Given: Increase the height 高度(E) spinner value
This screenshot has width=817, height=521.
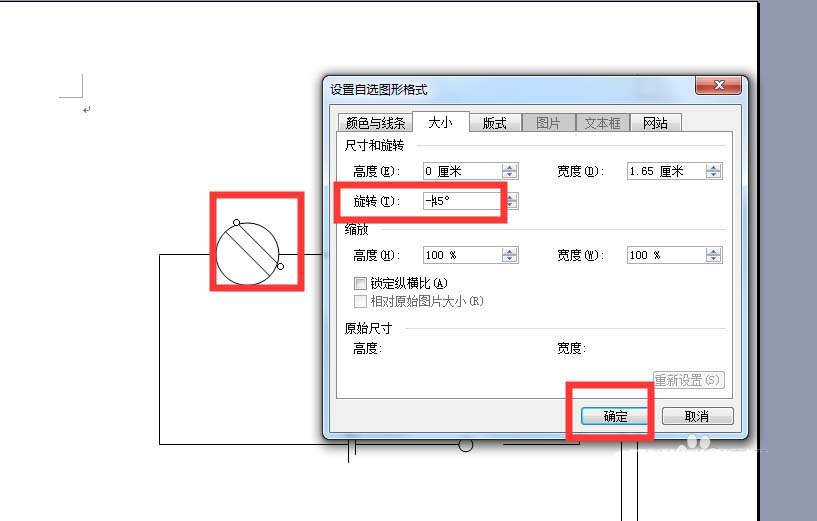Looking at the screenshot, I should coord(510,167).
